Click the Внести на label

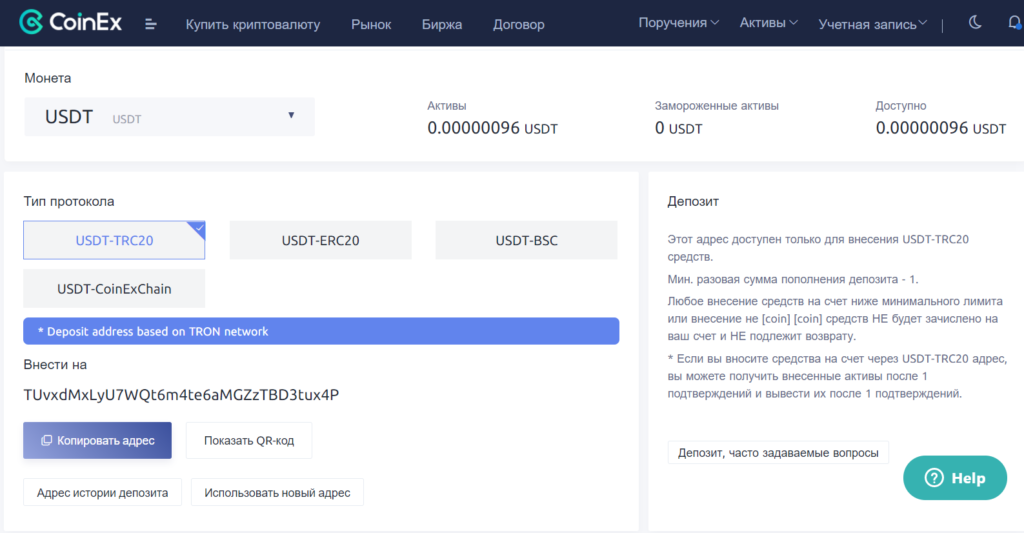56,364
